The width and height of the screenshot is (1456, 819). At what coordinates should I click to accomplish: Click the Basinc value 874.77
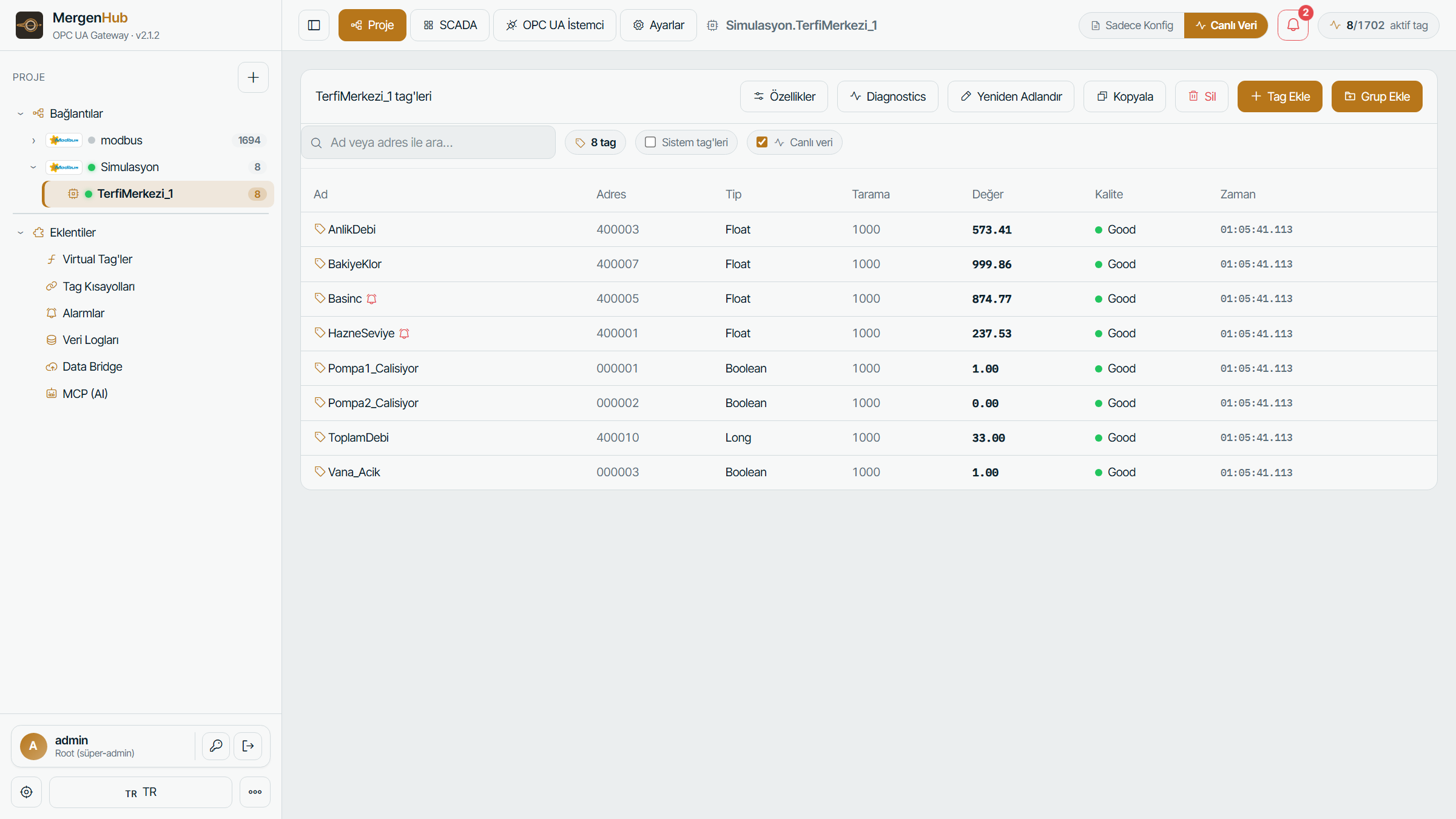pyautogui.click(x=992, y=298)
